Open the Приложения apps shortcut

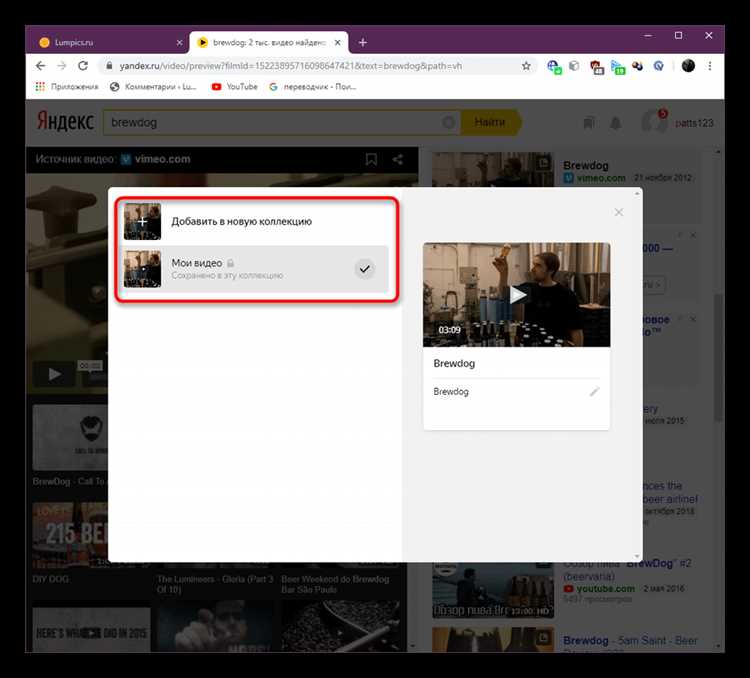pyautogui.click(x=66, y=87)
